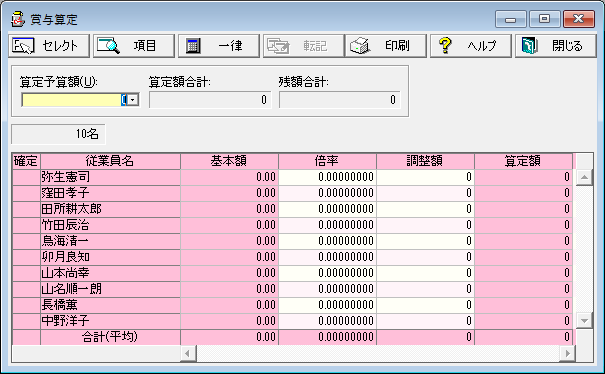Close the window with red X
The width and height of the screenshot is (605, 374).
pyautogui.click(x=578, y=19)
